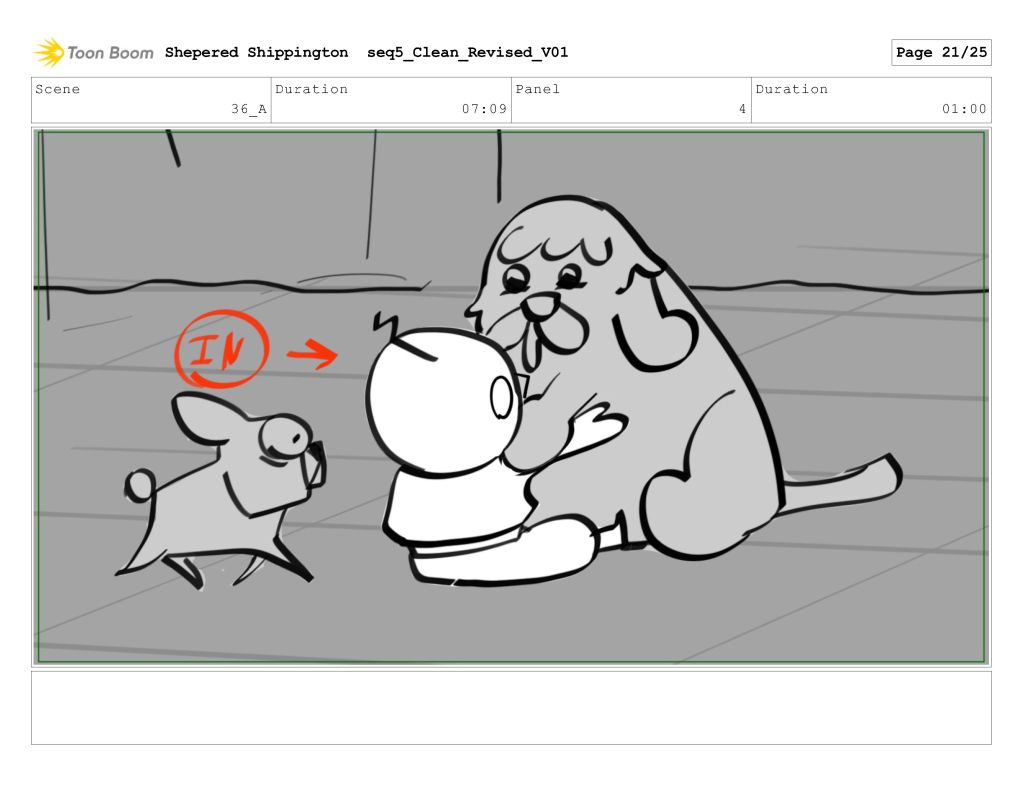Viewport: 1024px width, 791px height.
Task: Click the red arrow pointing right
Action: (x=313, y=354)
